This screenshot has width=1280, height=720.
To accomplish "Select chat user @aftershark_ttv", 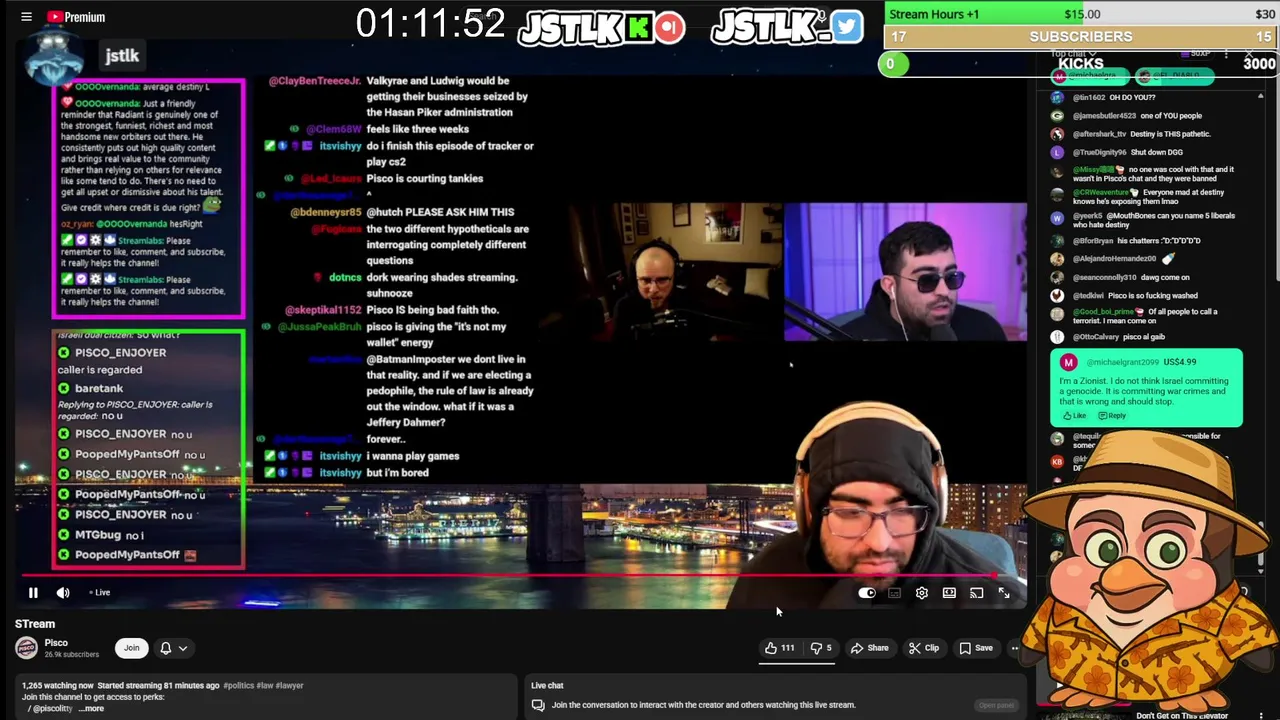I will pos(1100,134).
